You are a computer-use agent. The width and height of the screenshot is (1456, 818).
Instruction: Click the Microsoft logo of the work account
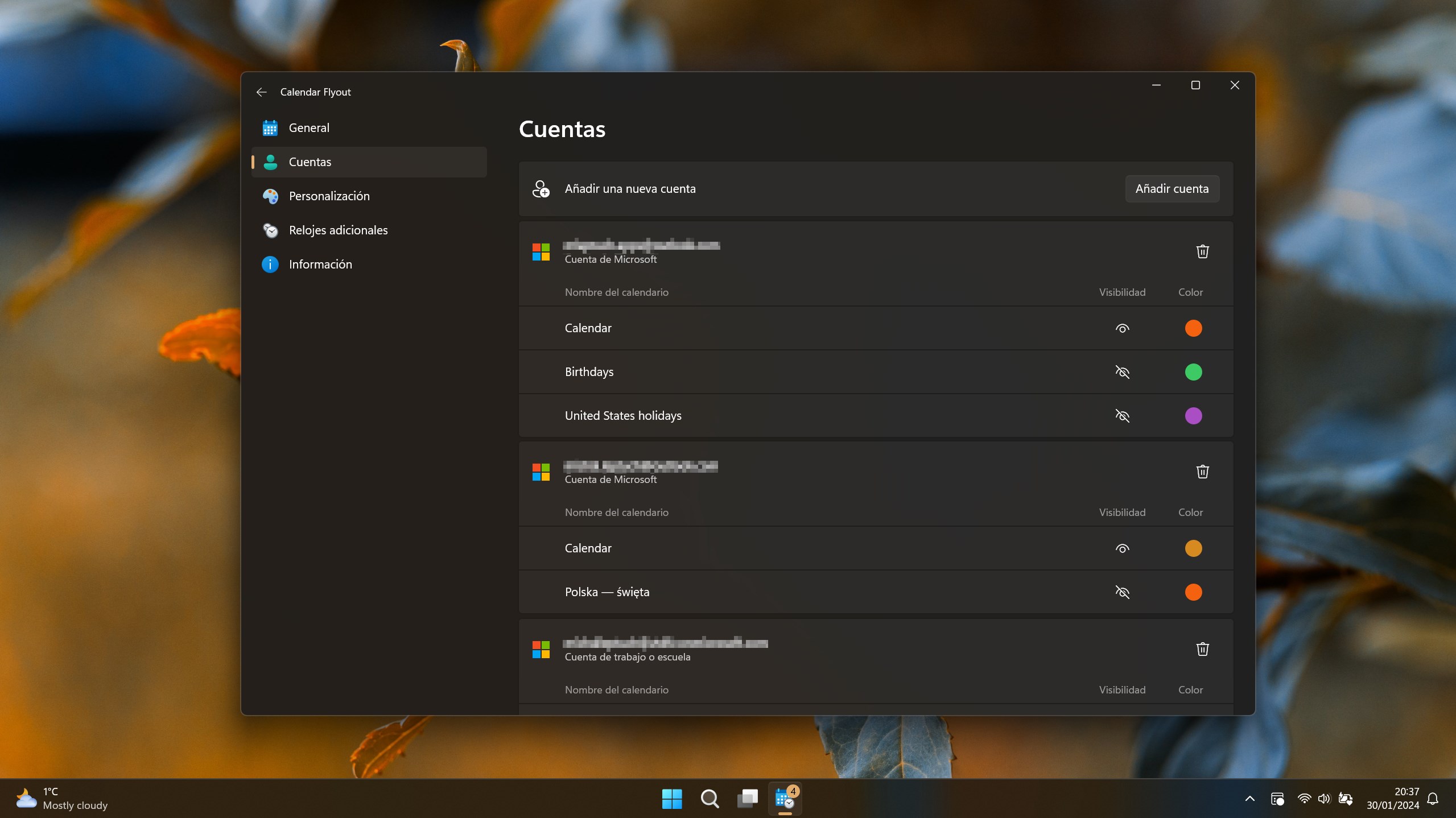coord(541,650)
